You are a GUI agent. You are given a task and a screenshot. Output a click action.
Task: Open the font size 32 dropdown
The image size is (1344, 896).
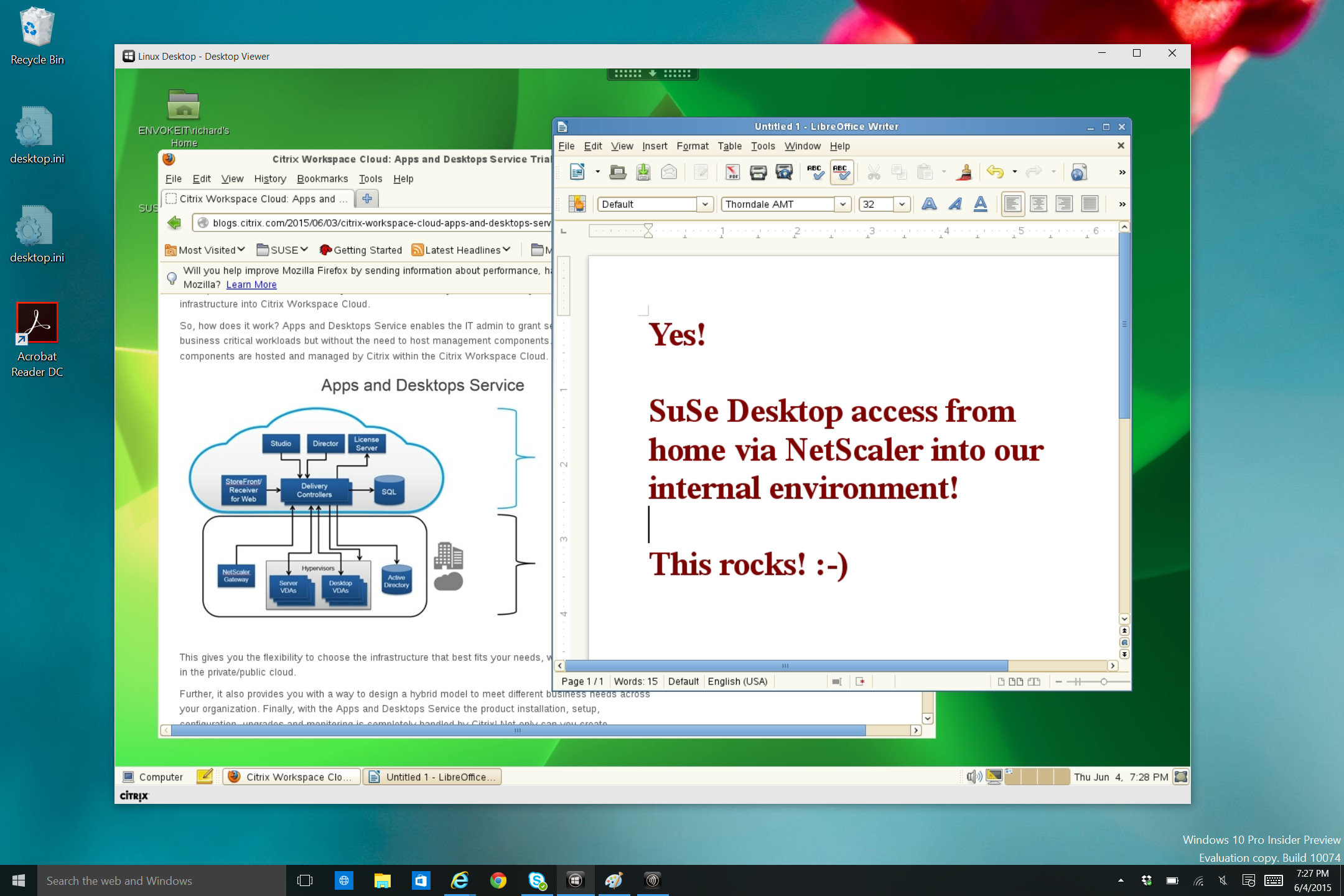point(902,204)
